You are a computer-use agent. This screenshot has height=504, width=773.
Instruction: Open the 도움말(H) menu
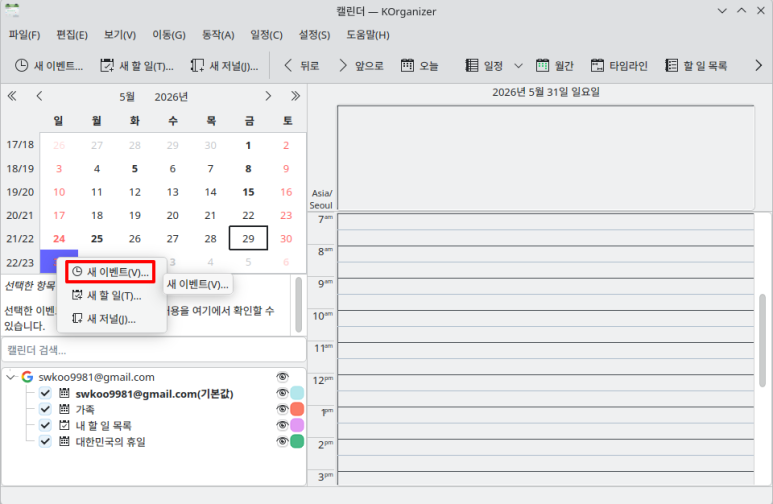[x=368, y=35]
